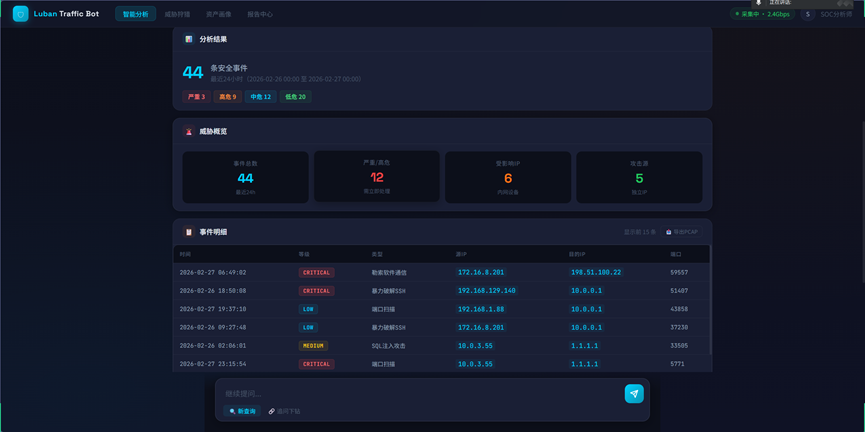
Task: Click the 低危 20 severity tag
Action: pyautogui.click(x=295, y=97)
